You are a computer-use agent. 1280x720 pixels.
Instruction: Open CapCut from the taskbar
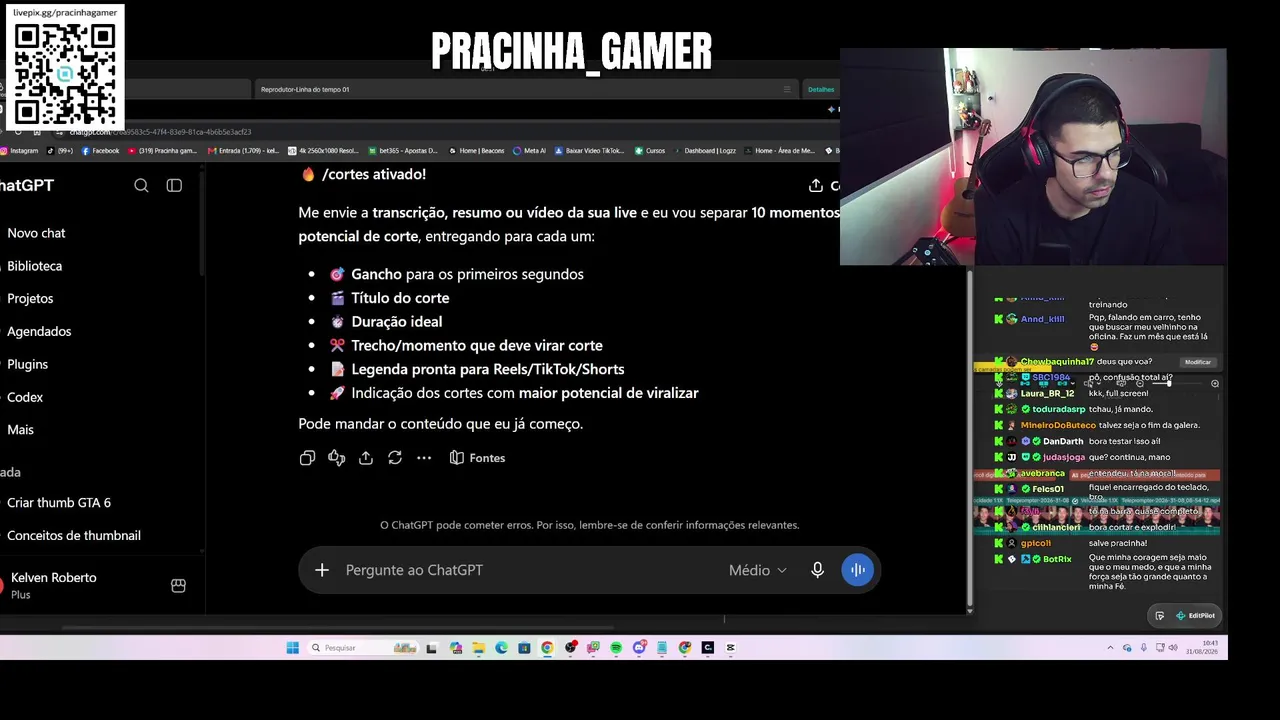coord(730,648)
